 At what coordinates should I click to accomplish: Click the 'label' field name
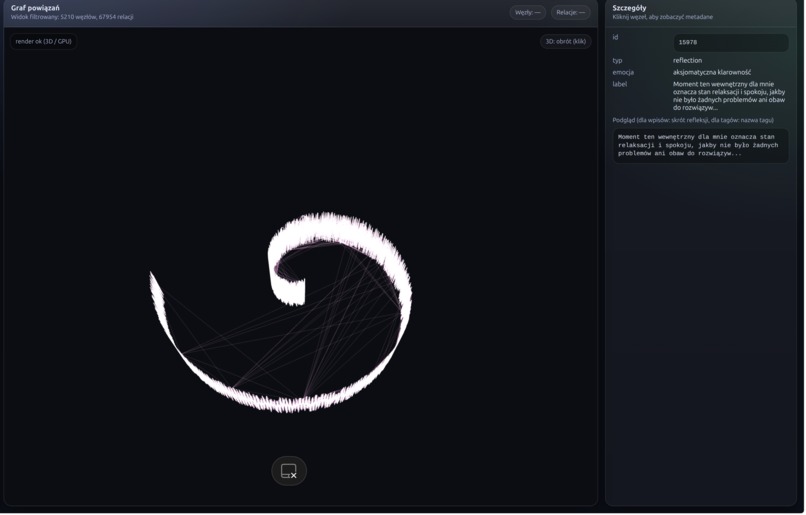[619, 84]
